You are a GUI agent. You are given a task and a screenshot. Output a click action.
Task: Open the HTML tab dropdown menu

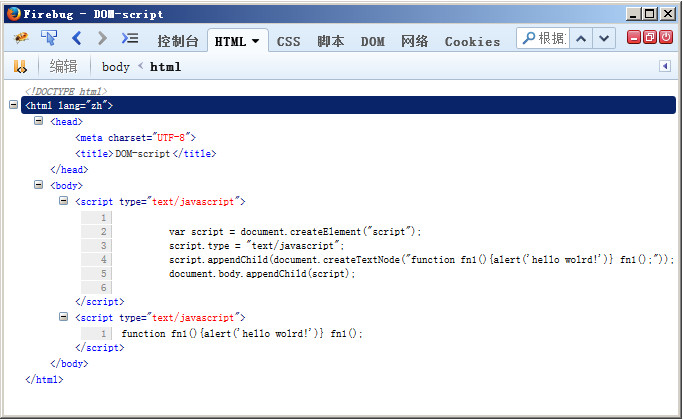[x=255, y=41]
